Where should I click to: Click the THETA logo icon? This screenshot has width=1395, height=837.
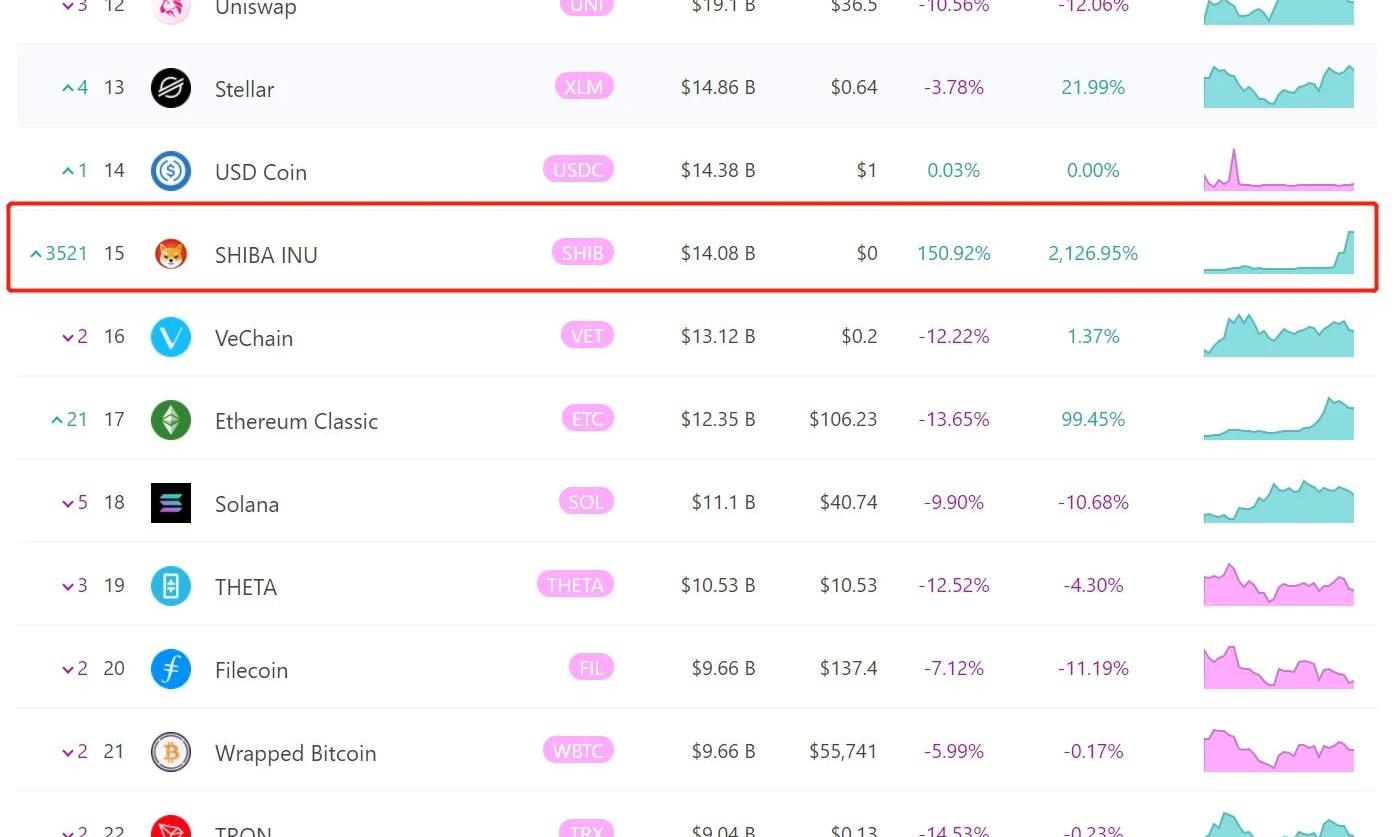coord(171,586)
